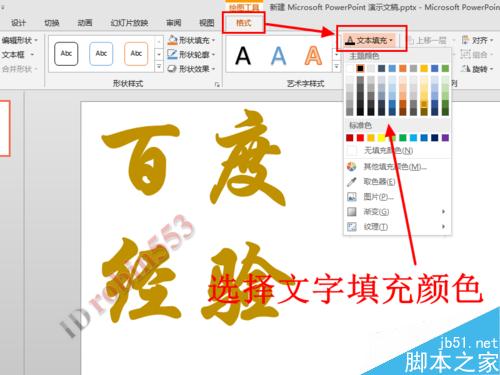Pick the green theme color swatch
This screenshot has height=375, width=500.
[x=445, y=69]
